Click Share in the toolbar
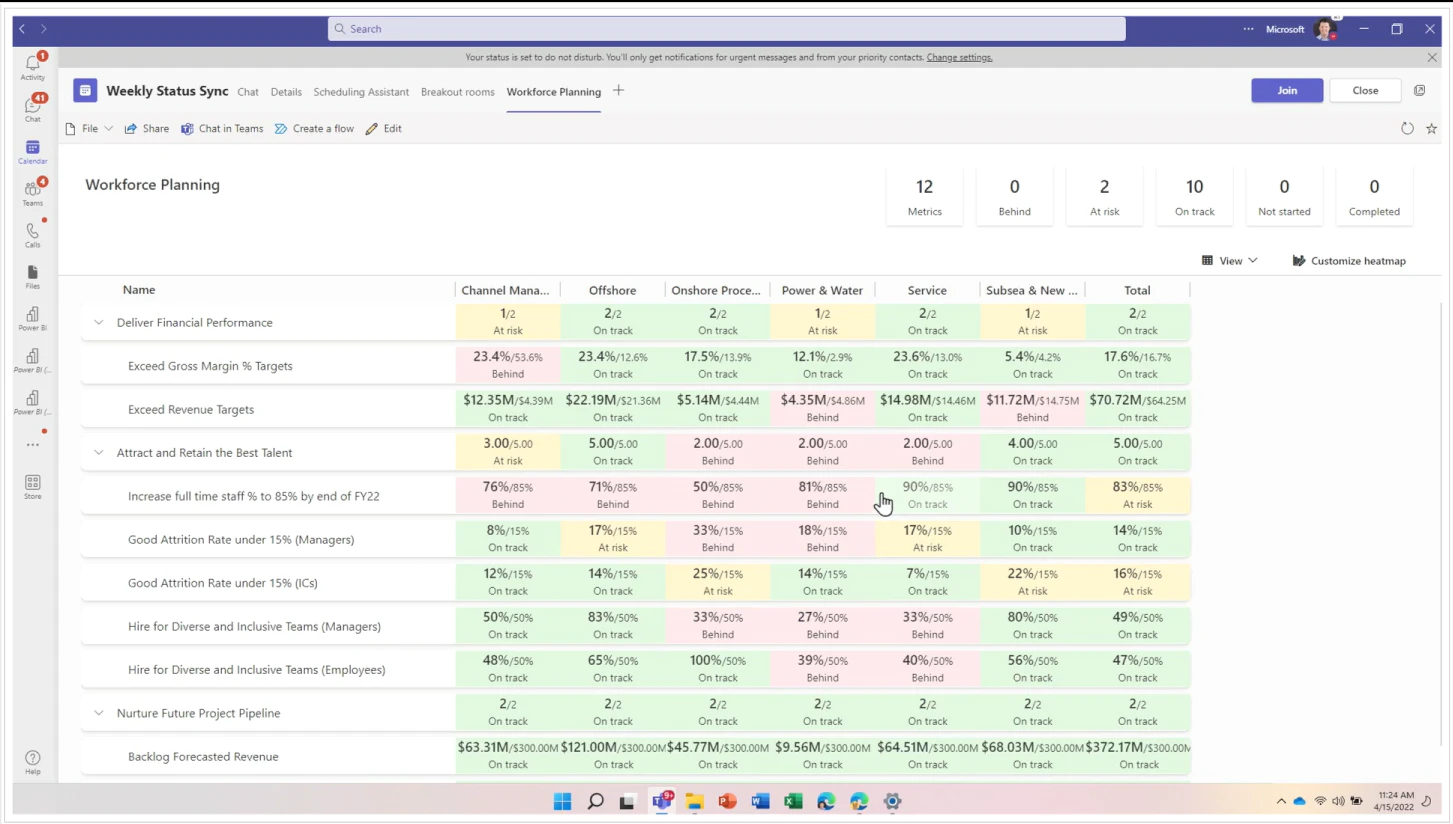 click(147, 128)
